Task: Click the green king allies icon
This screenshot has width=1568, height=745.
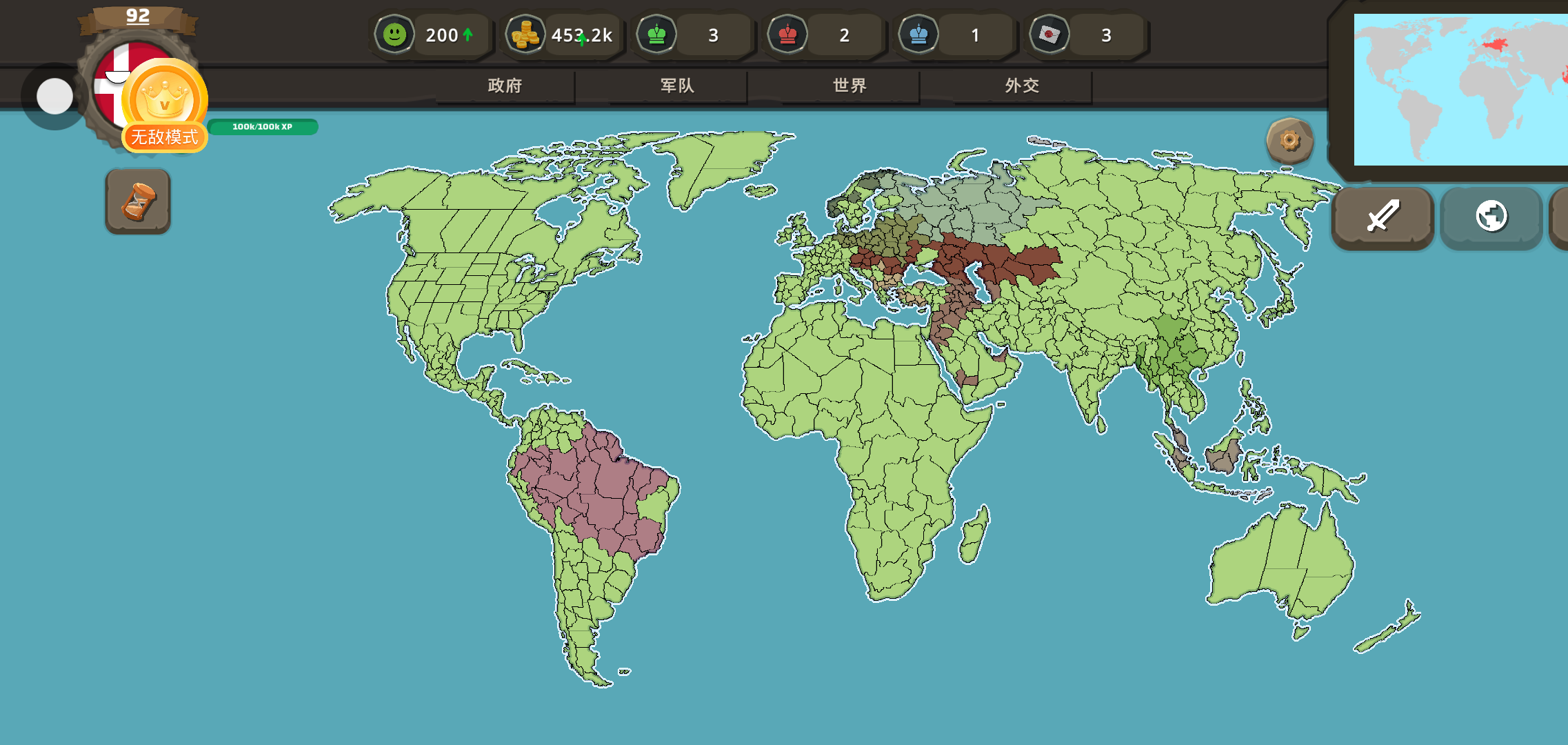Action: tap(656, 34)
